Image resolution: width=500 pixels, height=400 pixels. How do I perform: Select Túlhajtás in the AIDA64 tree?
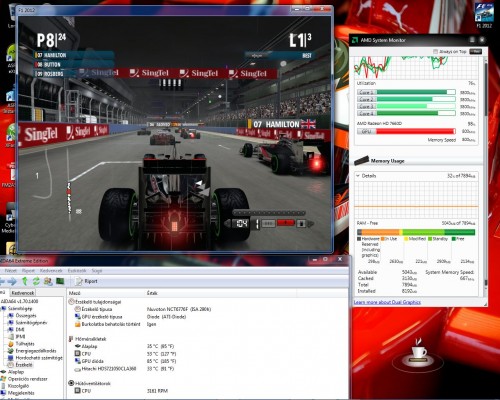[x=25, y=344]
